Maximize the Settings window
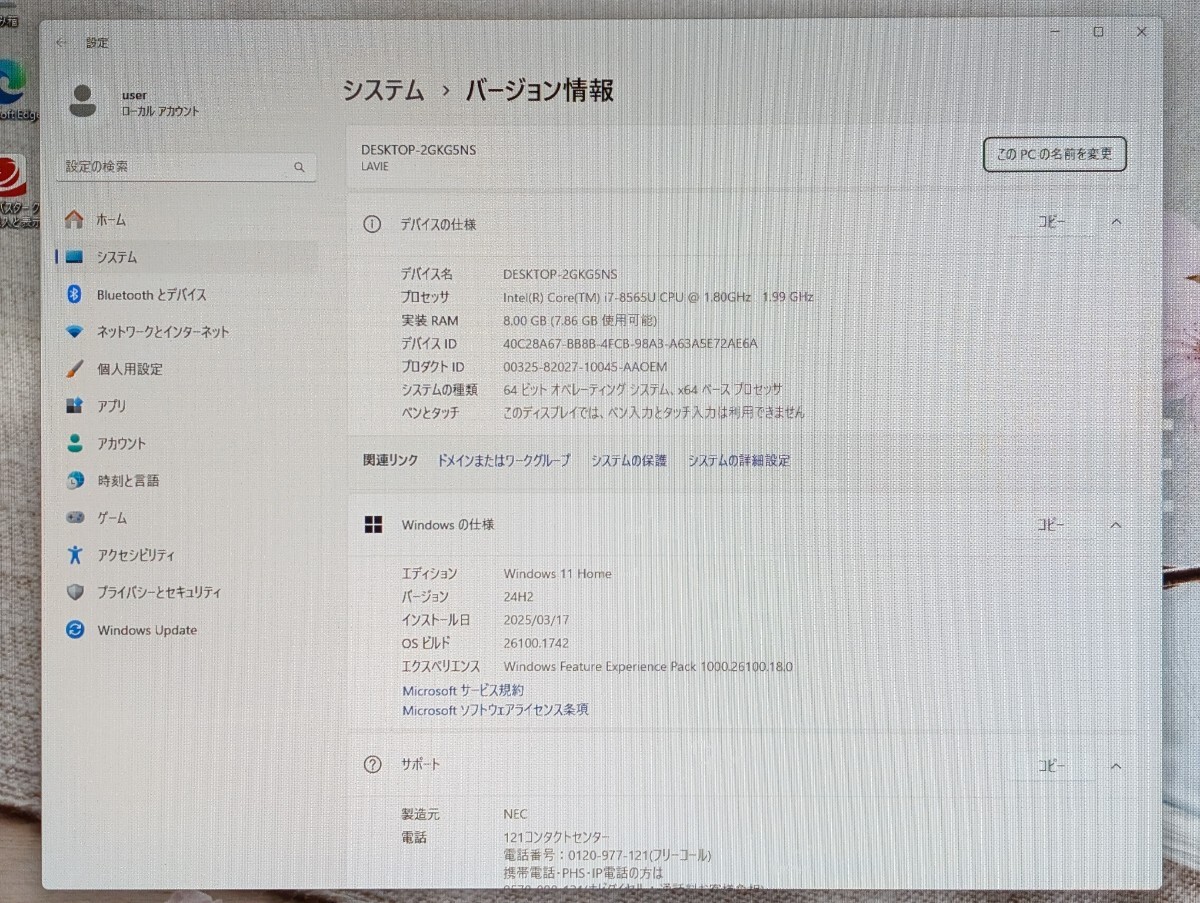The height and width of the screenshot is (903, 1200). pyautogui.click(x=1098, y=32)
